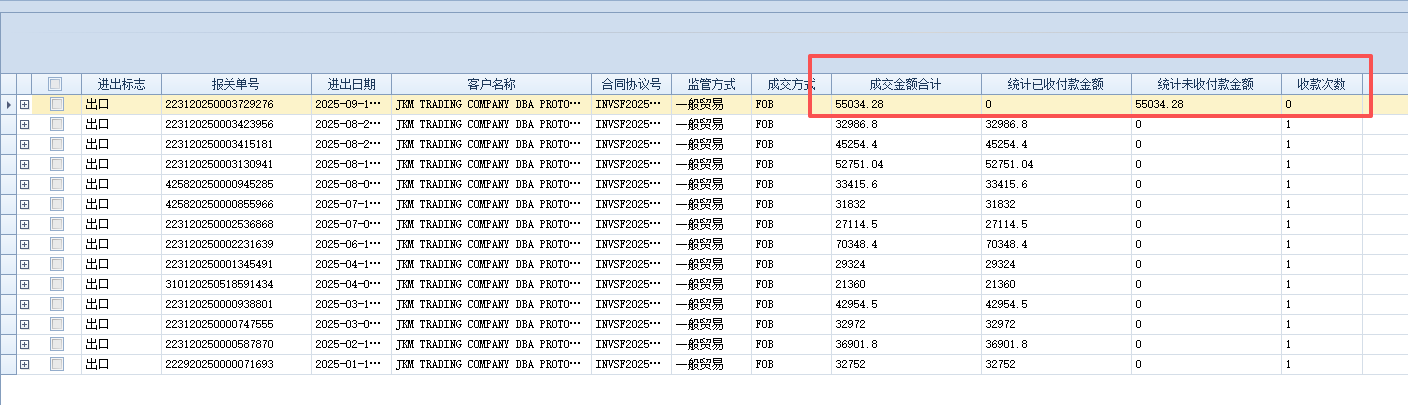This screenshot has width=1408, height=405.
Task: Expand the row for declaration 310120250518591434
Action: click(x=25, y=284)
